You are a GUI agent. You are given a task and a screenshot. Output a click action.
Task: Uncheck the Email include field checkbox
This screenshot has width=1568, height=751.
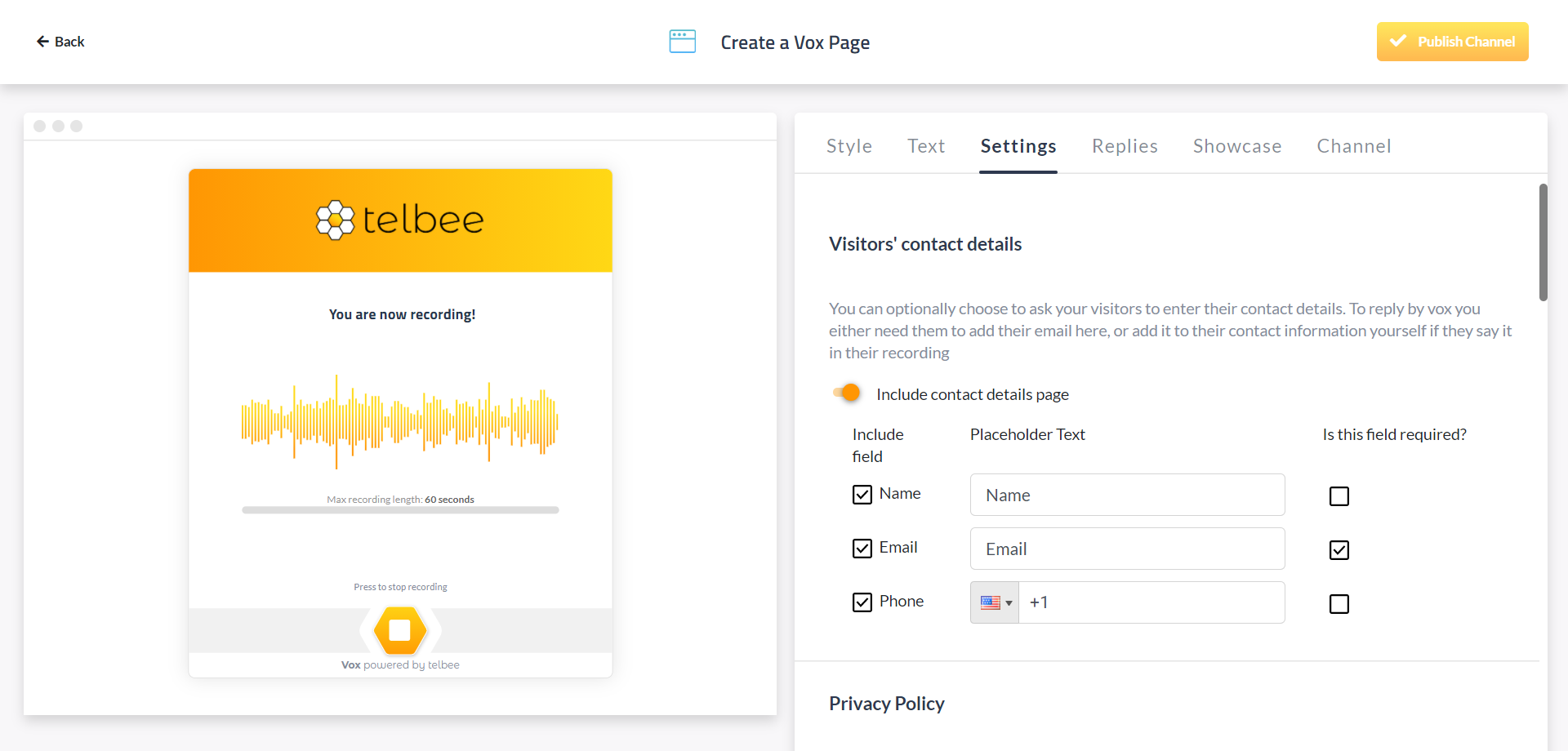(862, 549)
